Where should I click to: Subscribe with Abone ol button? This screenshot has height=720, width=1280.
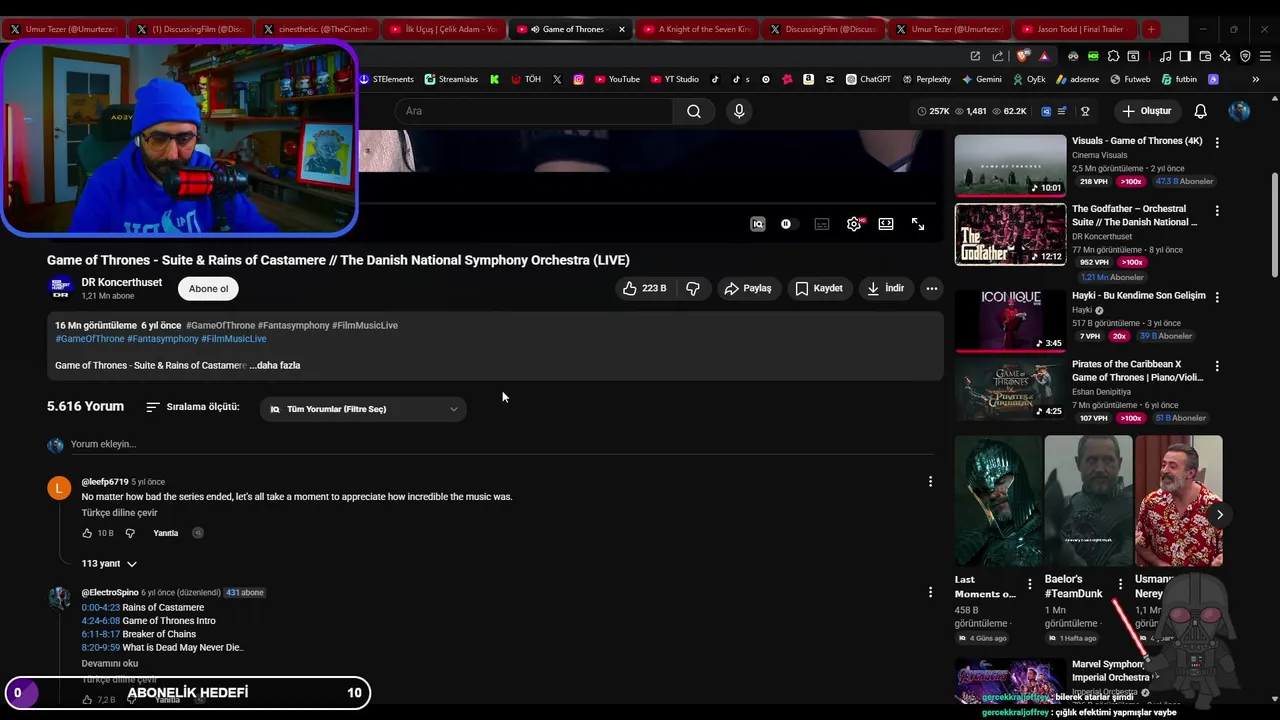coord(209,289)
